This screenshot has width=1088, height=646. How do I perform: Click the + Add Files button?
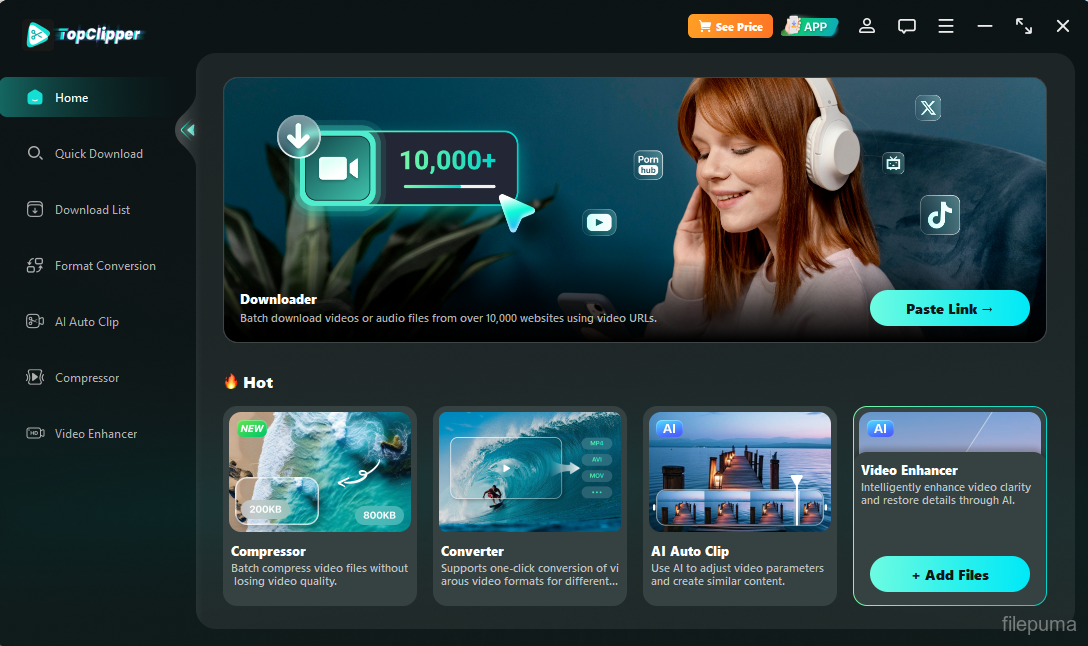click(x=949, y=575)
